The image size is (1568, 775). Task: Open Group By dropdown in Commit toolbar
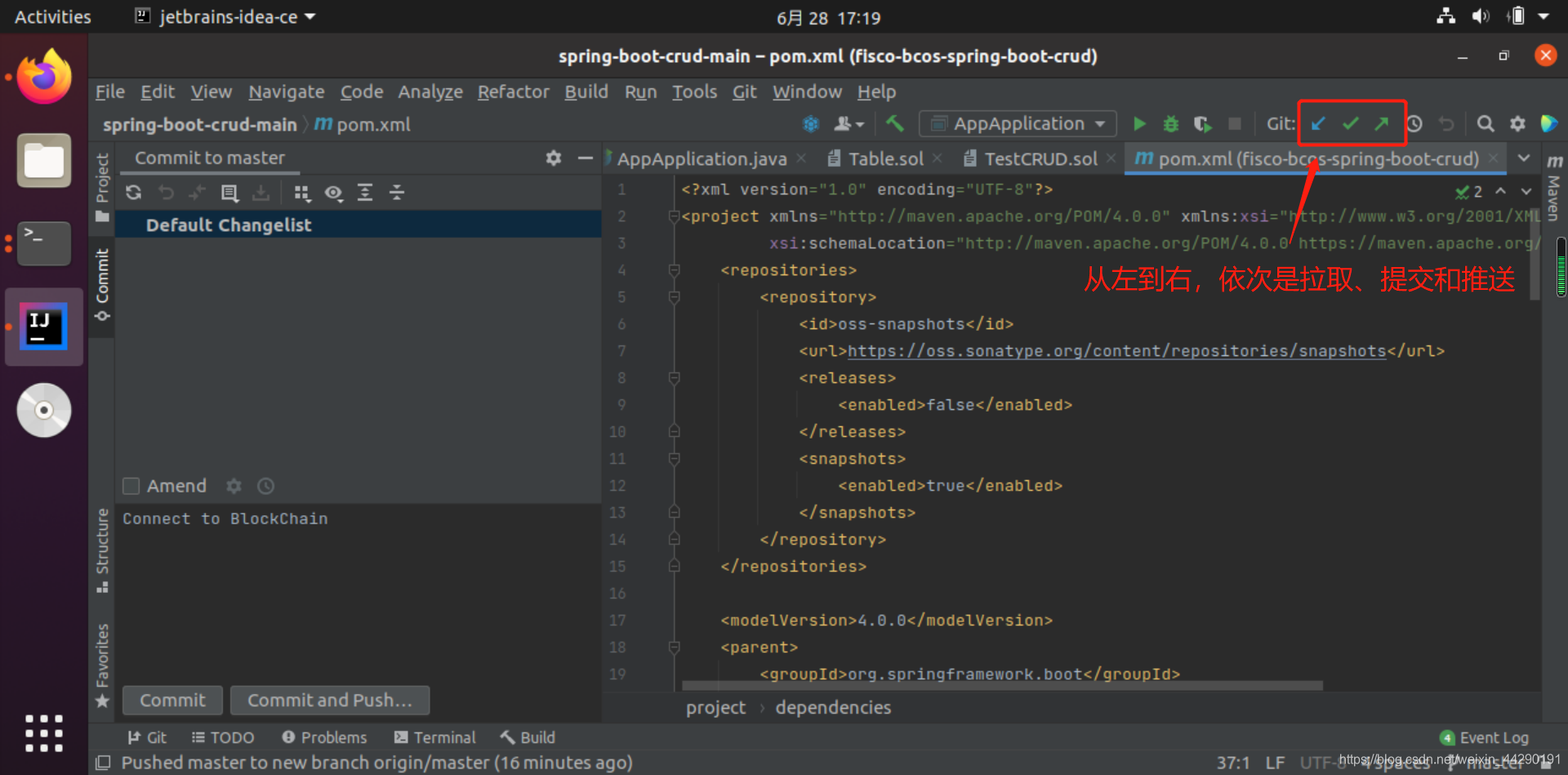point(302,193)
